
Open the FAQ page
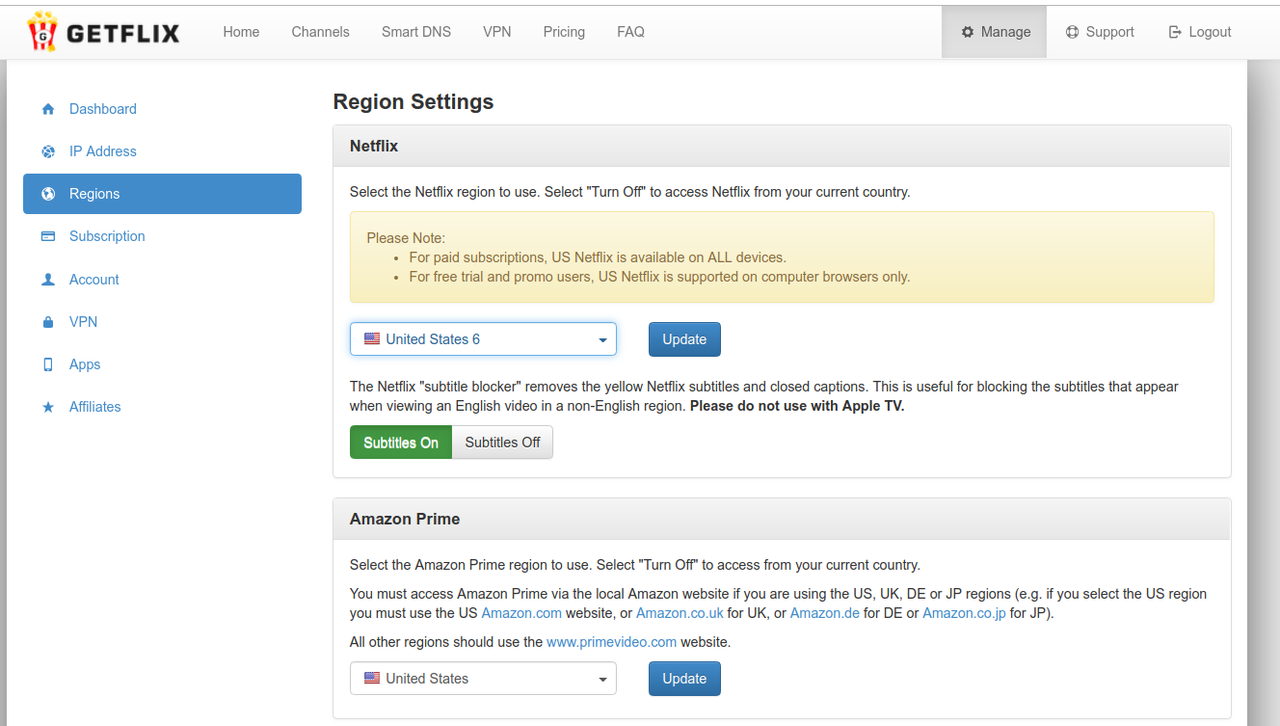631,32
